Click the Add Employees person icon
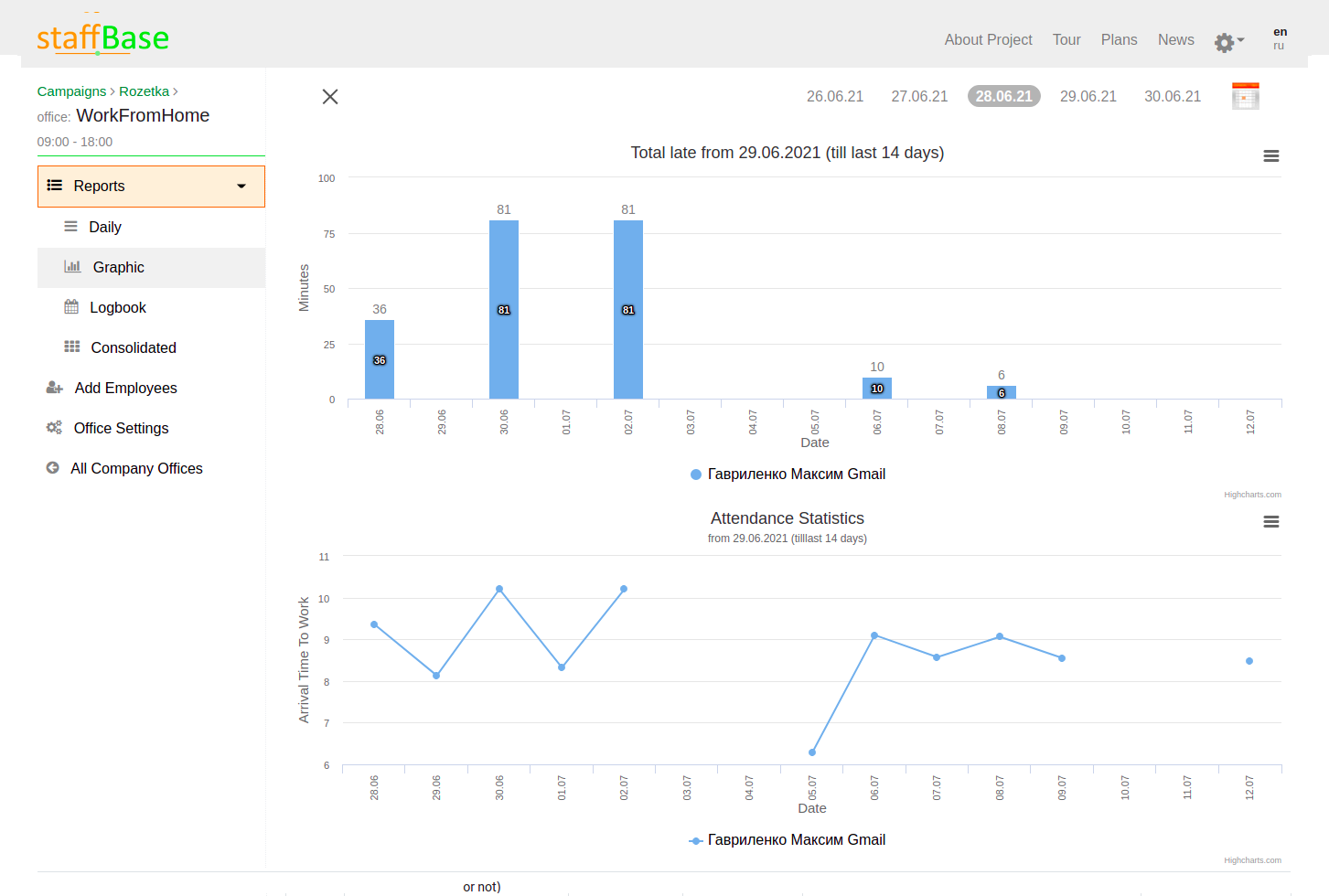 tap(55, 388)
